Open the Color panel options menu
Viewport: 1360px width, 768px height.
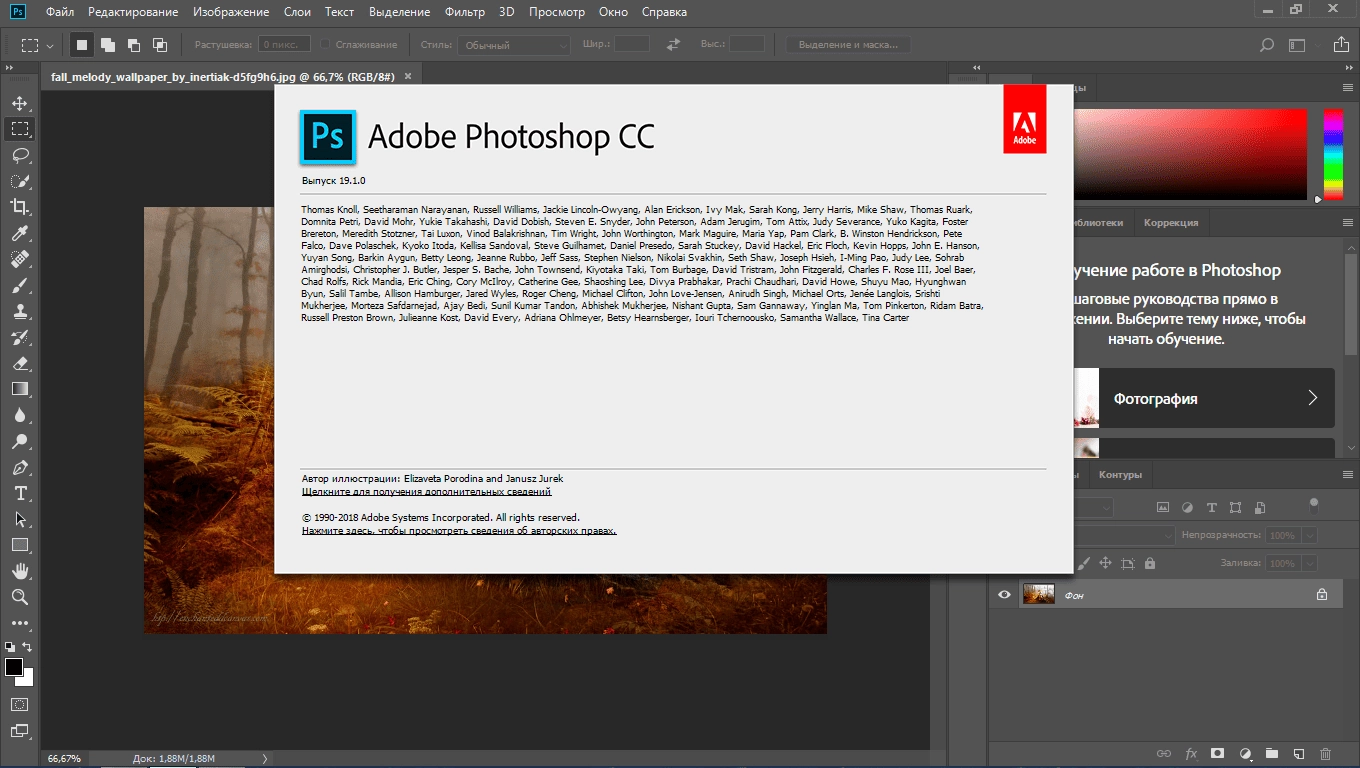(x=1347, y=88)
